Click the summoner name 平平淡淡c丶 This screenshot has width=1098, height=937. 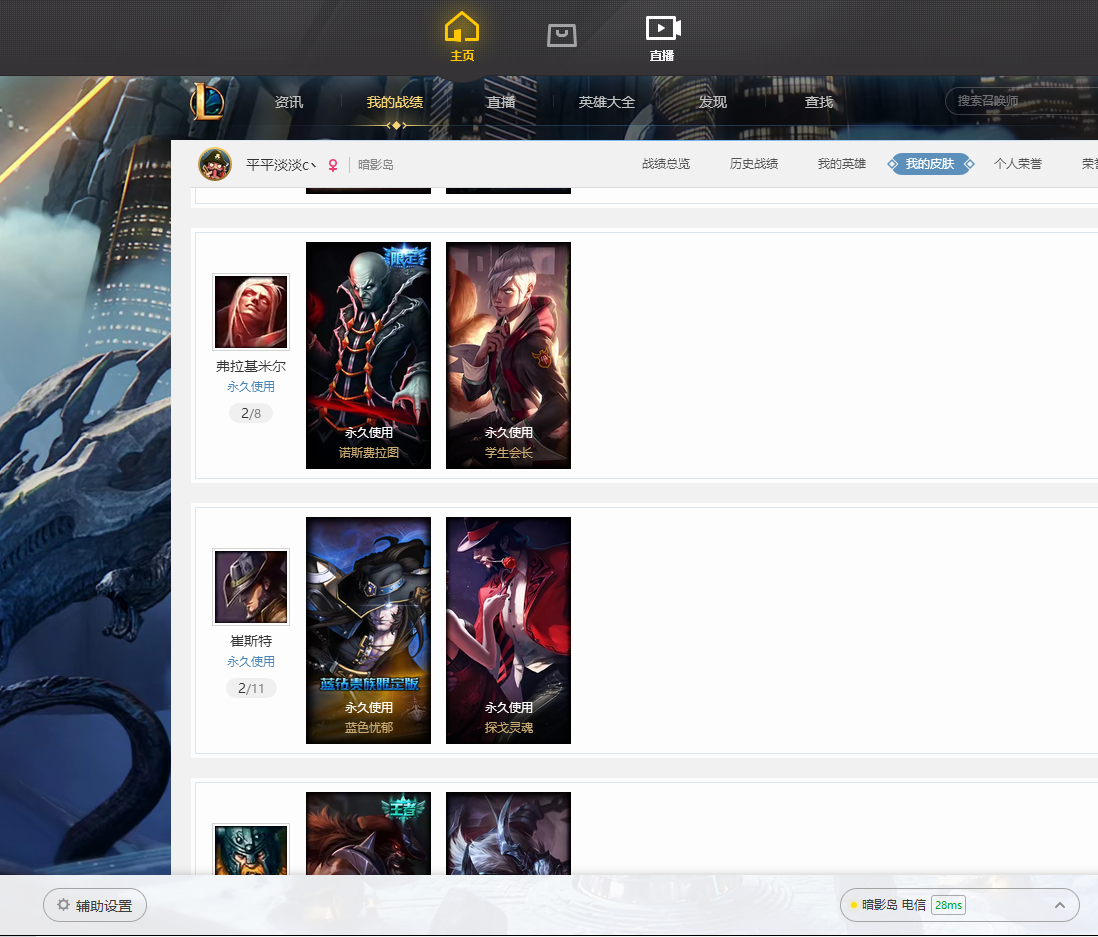pyautogui.click(x=281, y=165)
